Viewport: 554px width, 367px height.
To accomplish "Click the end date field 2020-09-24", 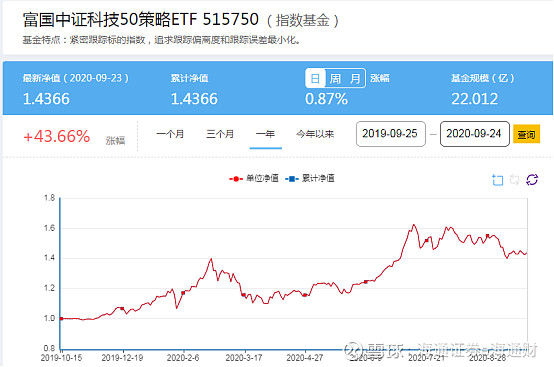I will tap(475, 134).
